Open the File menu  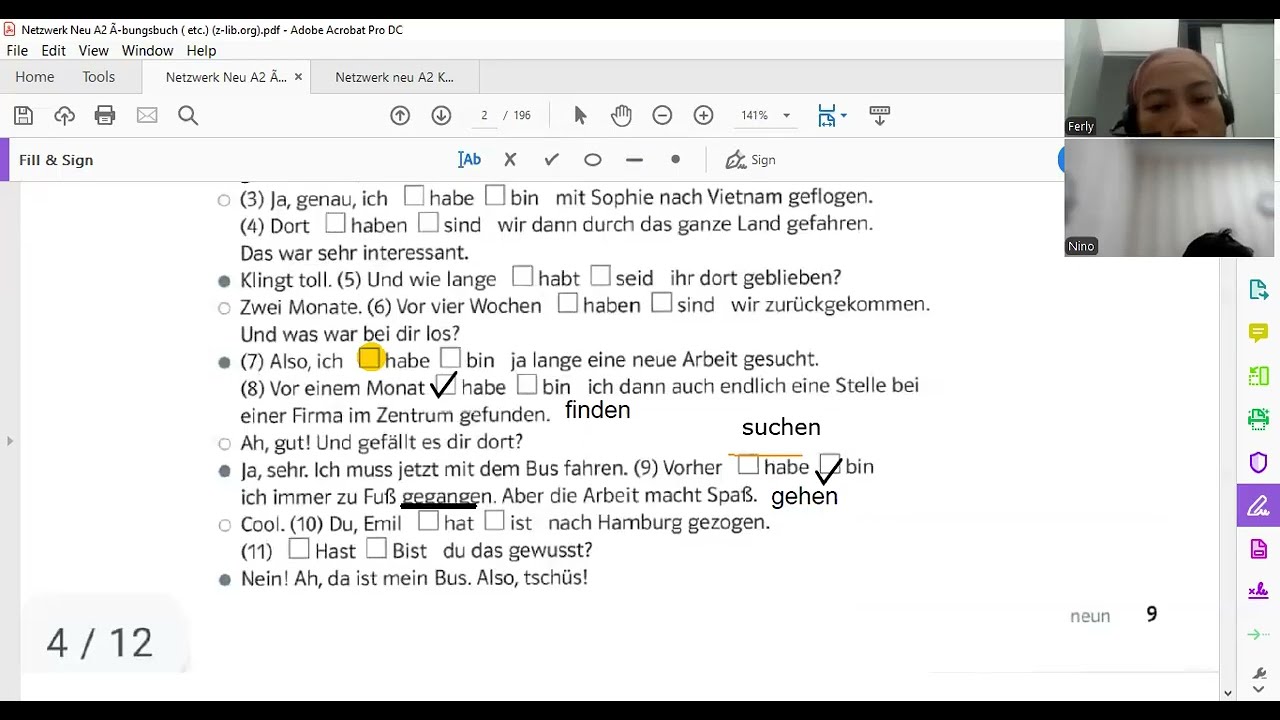[x=17, y=50]
